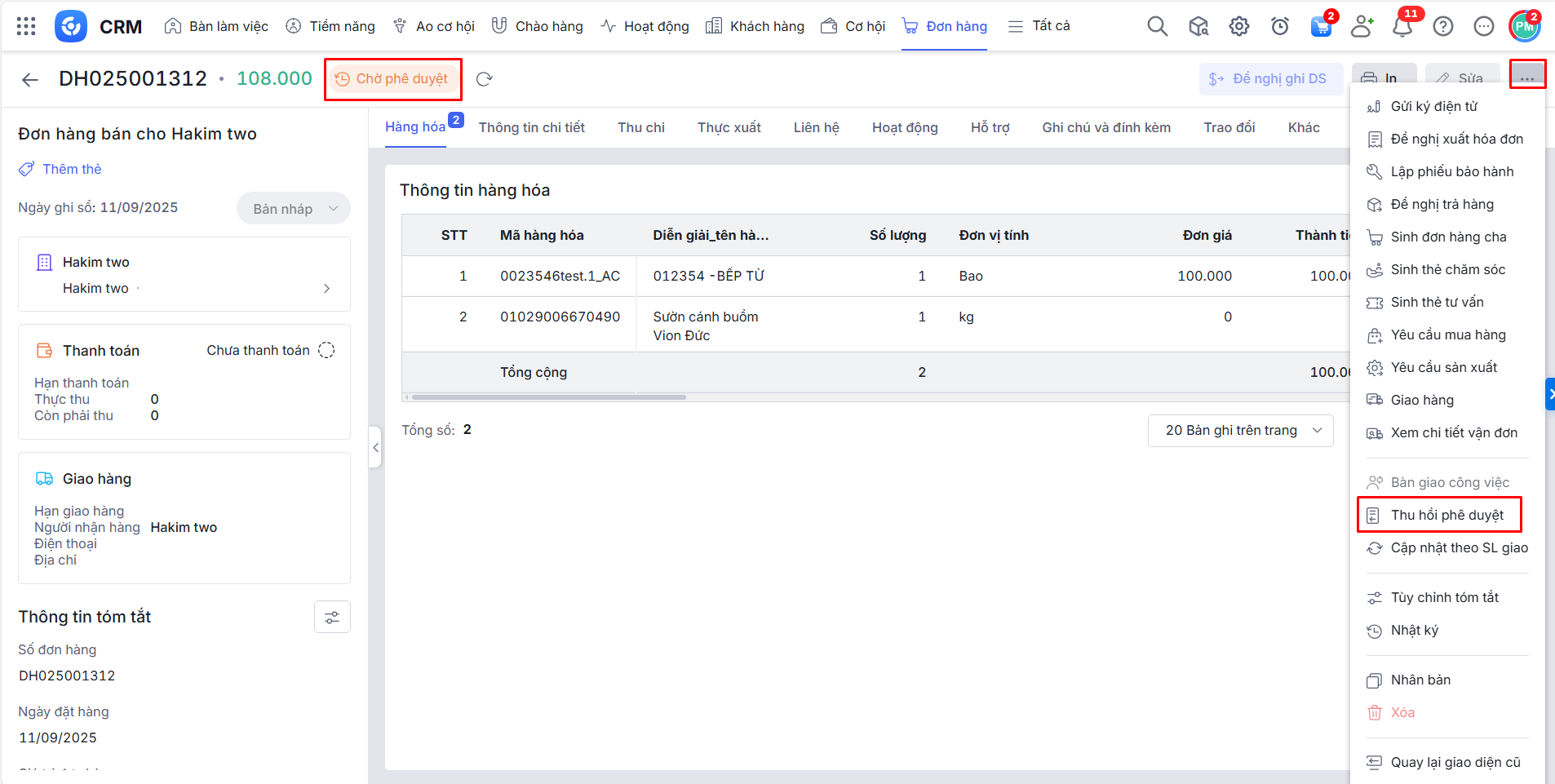Image resolution: width=1555 pixels, height=784 pixels.
Task: Expand the Hakim two customer card chevron
Action: click(326, 289)
